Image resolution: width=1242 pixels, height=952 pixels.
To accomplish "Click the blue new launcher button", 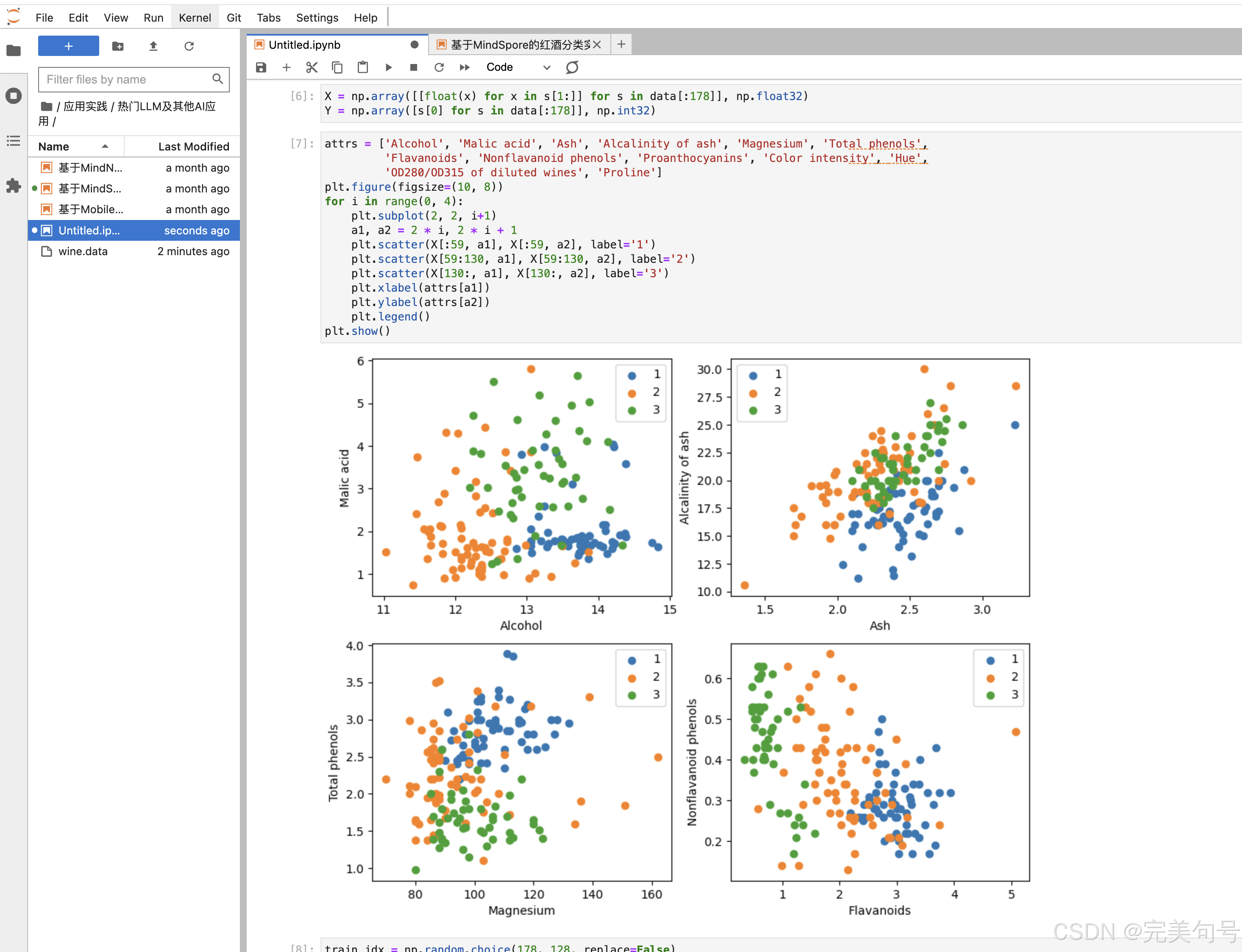I will pos(68,46).
